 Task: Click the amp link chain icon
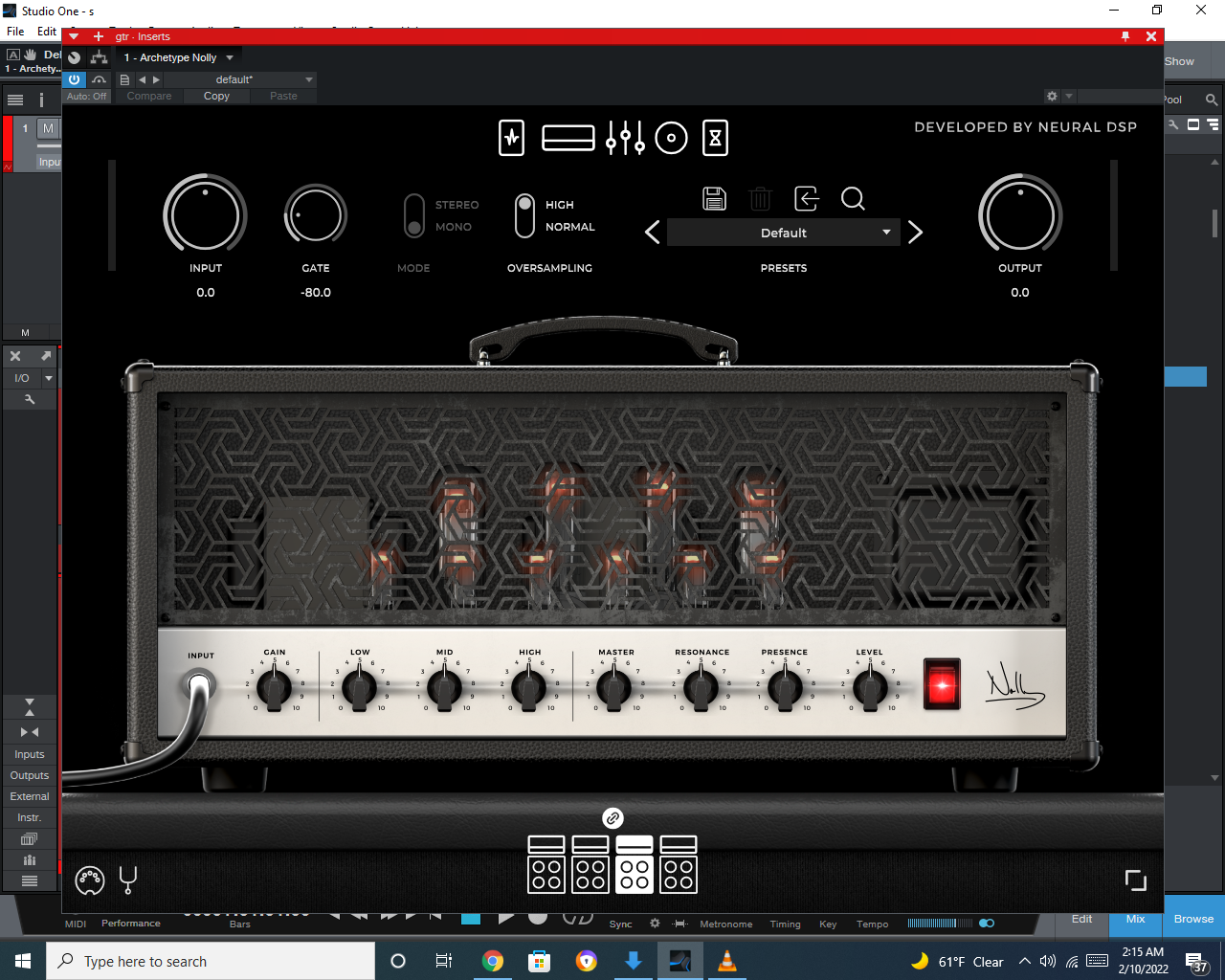[612, 818]
